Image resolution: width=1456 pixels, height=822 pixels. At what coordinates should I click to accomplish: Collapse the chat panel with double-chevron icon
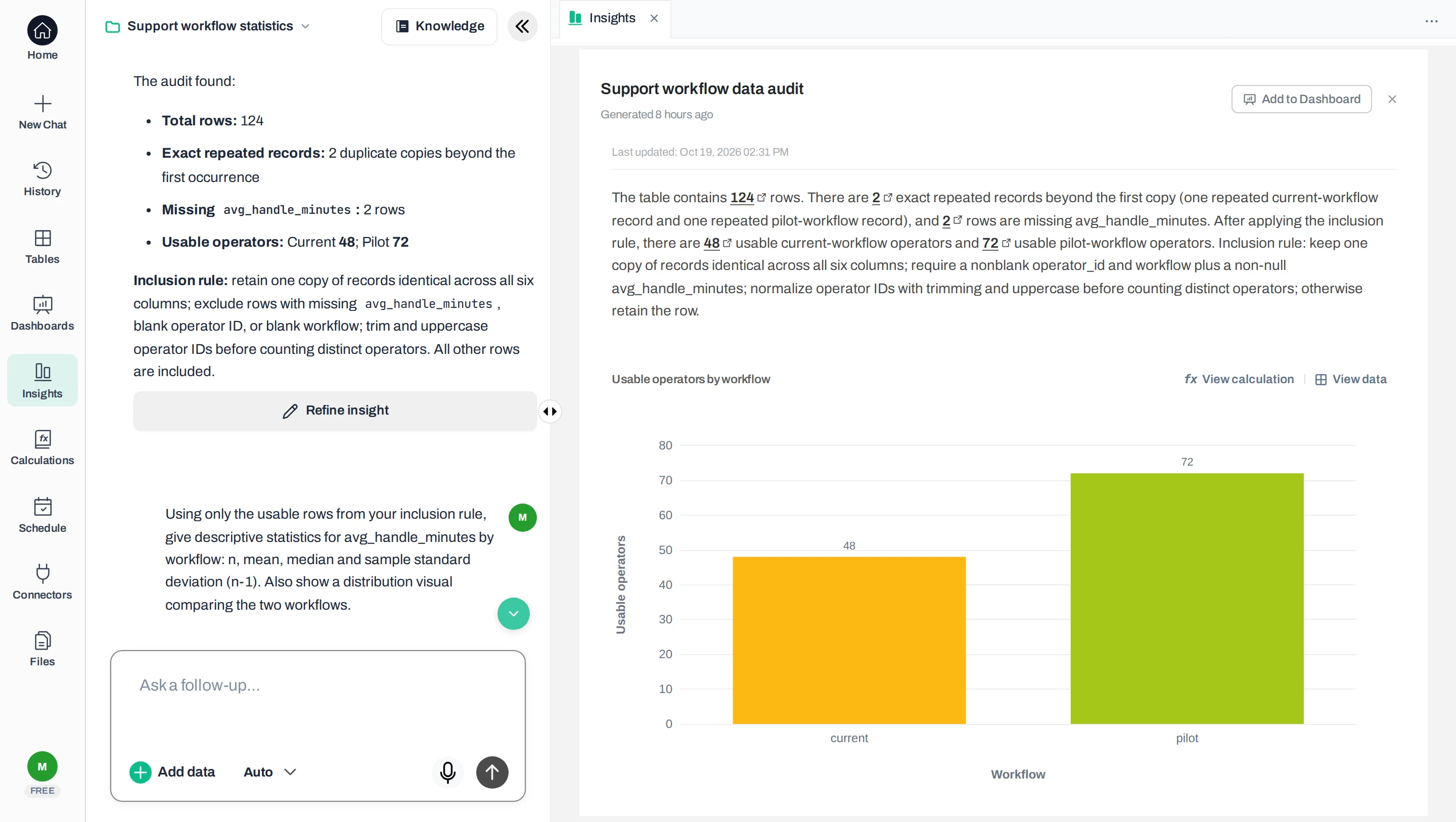[x=522, y=26]
